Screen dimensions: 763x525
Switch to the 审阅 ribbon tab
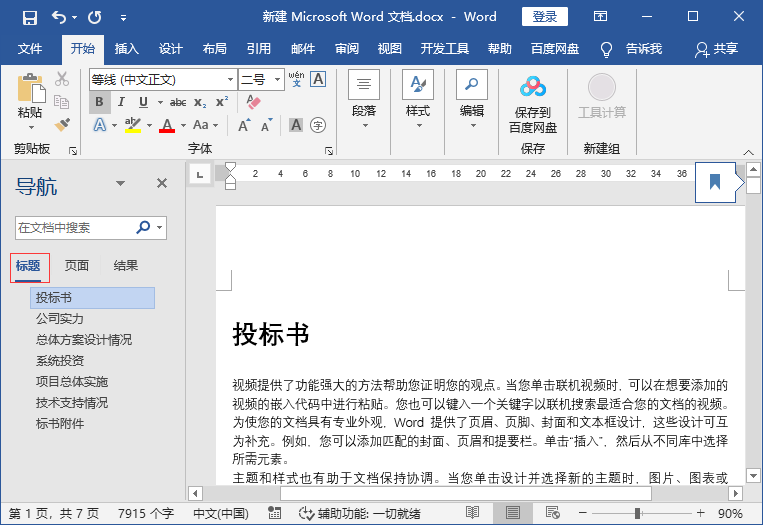click(x=346, y=49)
